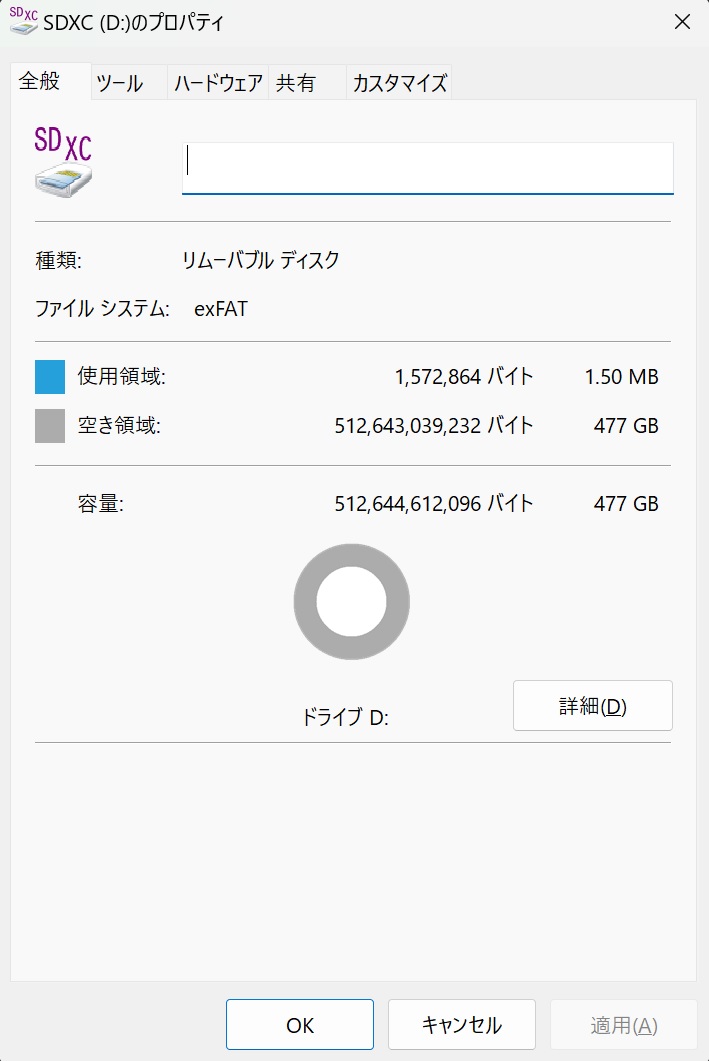Click the SDXC drive icon in title bar
The image size is (709, 1061).
[24, 21]
